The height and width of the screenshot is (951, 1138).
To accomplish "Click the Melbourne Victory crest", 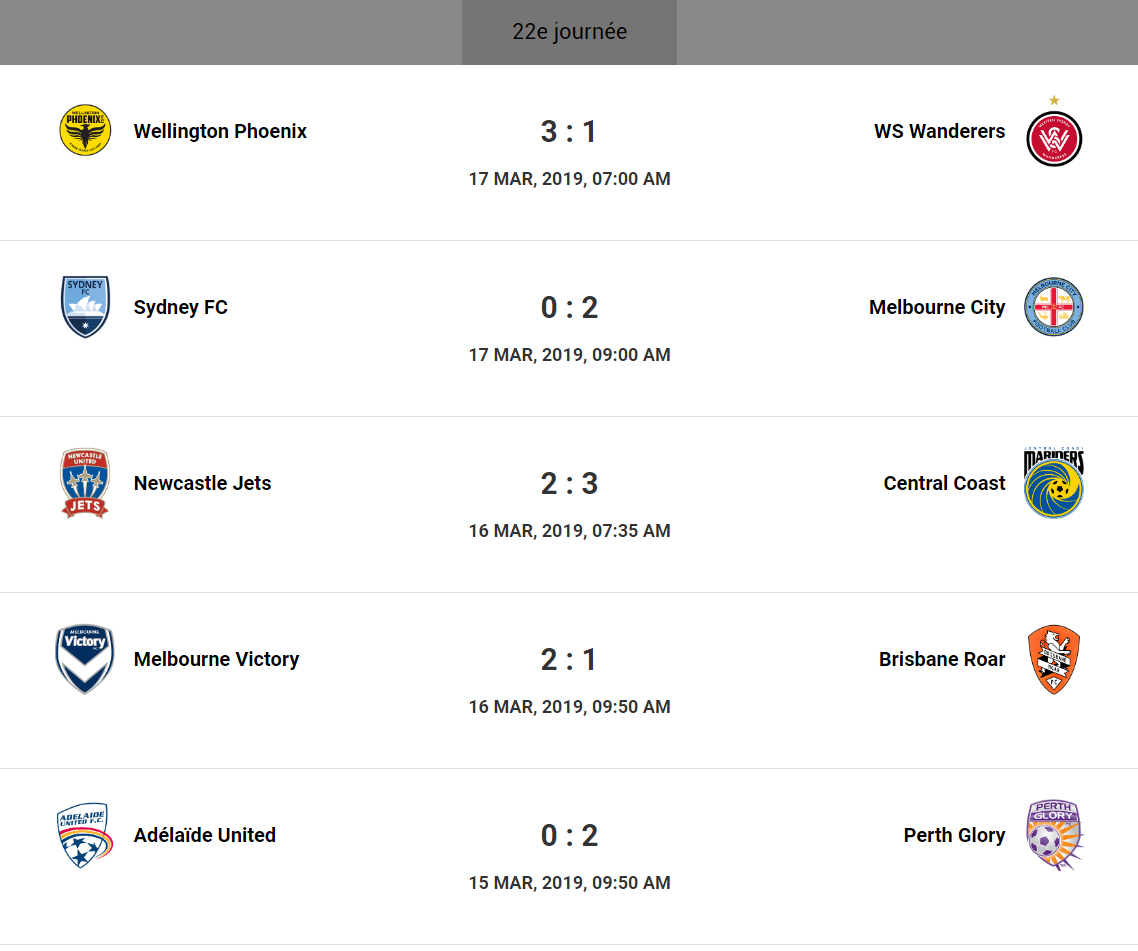I will point(85,659).
